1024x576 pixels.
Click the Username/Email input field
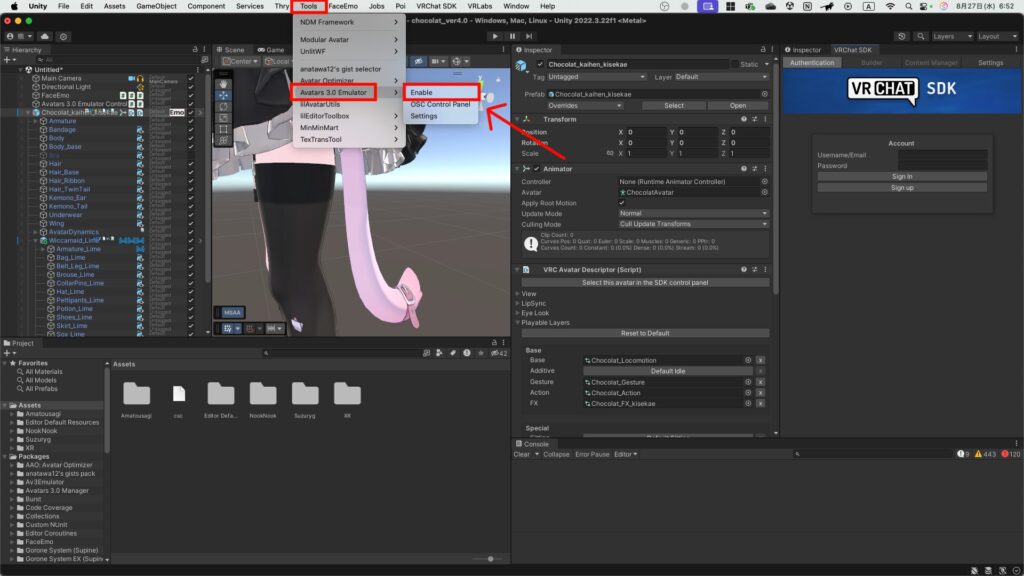(x=944, y=157)
